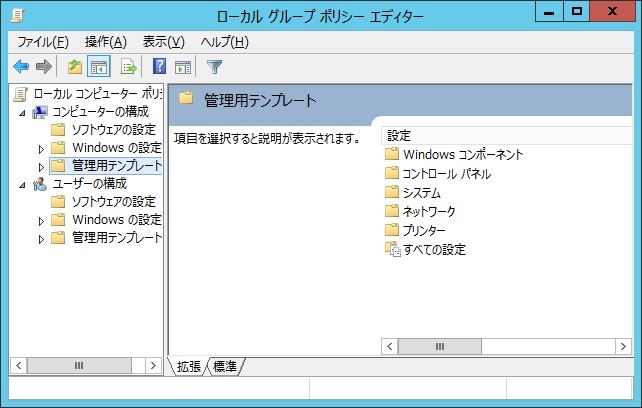Screen dimensions: 642x408
Task: Expand Windows の設定 under ユーザーの構成
Action: [x=41, y=221]
